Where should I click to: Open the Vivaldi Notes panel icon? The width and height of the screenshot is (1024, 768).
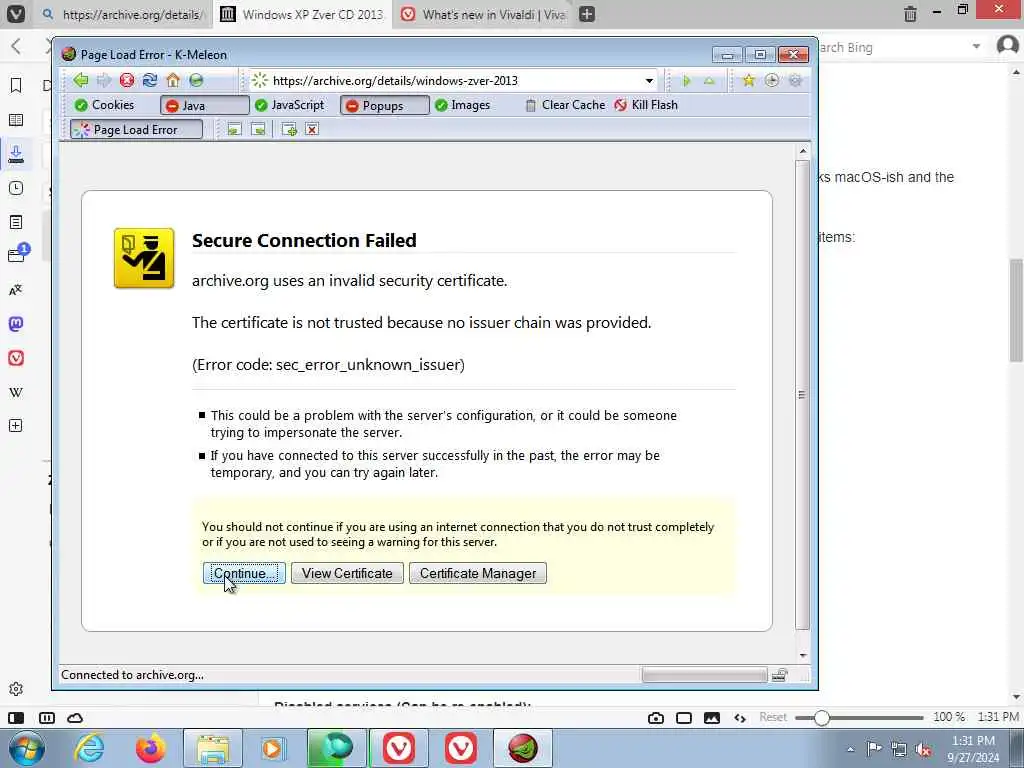click(16, 222)
